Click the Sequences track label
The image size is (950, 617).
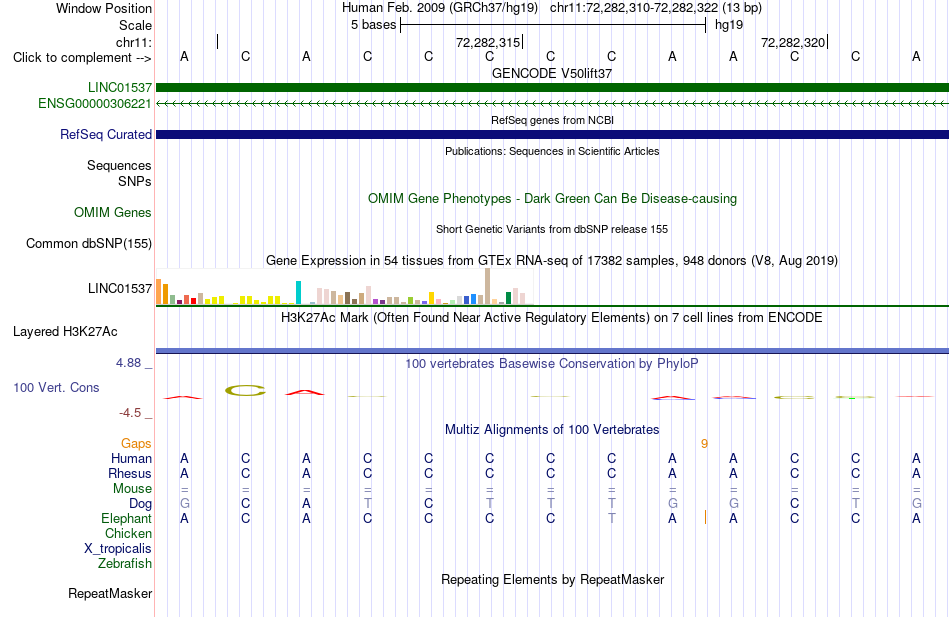coord(119,165)
